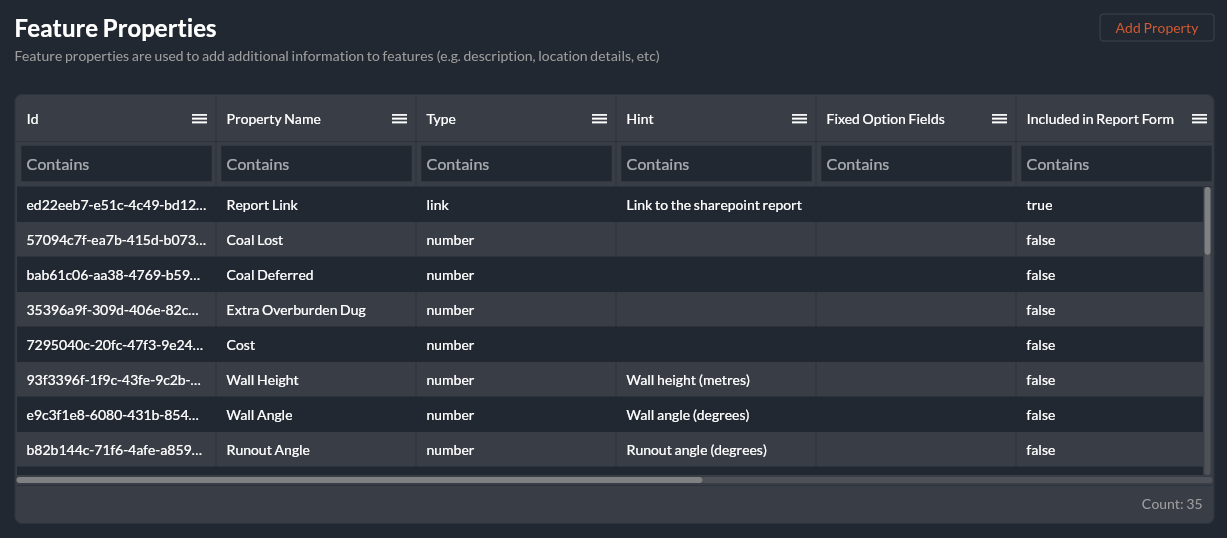This screenshot has height=538, width=1227.
Task: Click the vertical scrollbar thumb of the table
Action: [x=1207, y=220]
